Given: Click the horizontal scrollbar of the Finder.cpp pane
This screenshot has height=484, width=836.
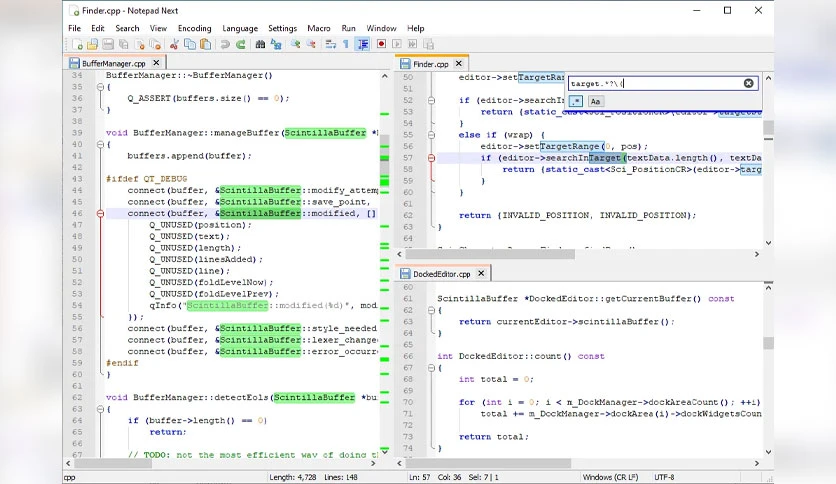Looking at the screenshot, I should click(x=578, y=254).
